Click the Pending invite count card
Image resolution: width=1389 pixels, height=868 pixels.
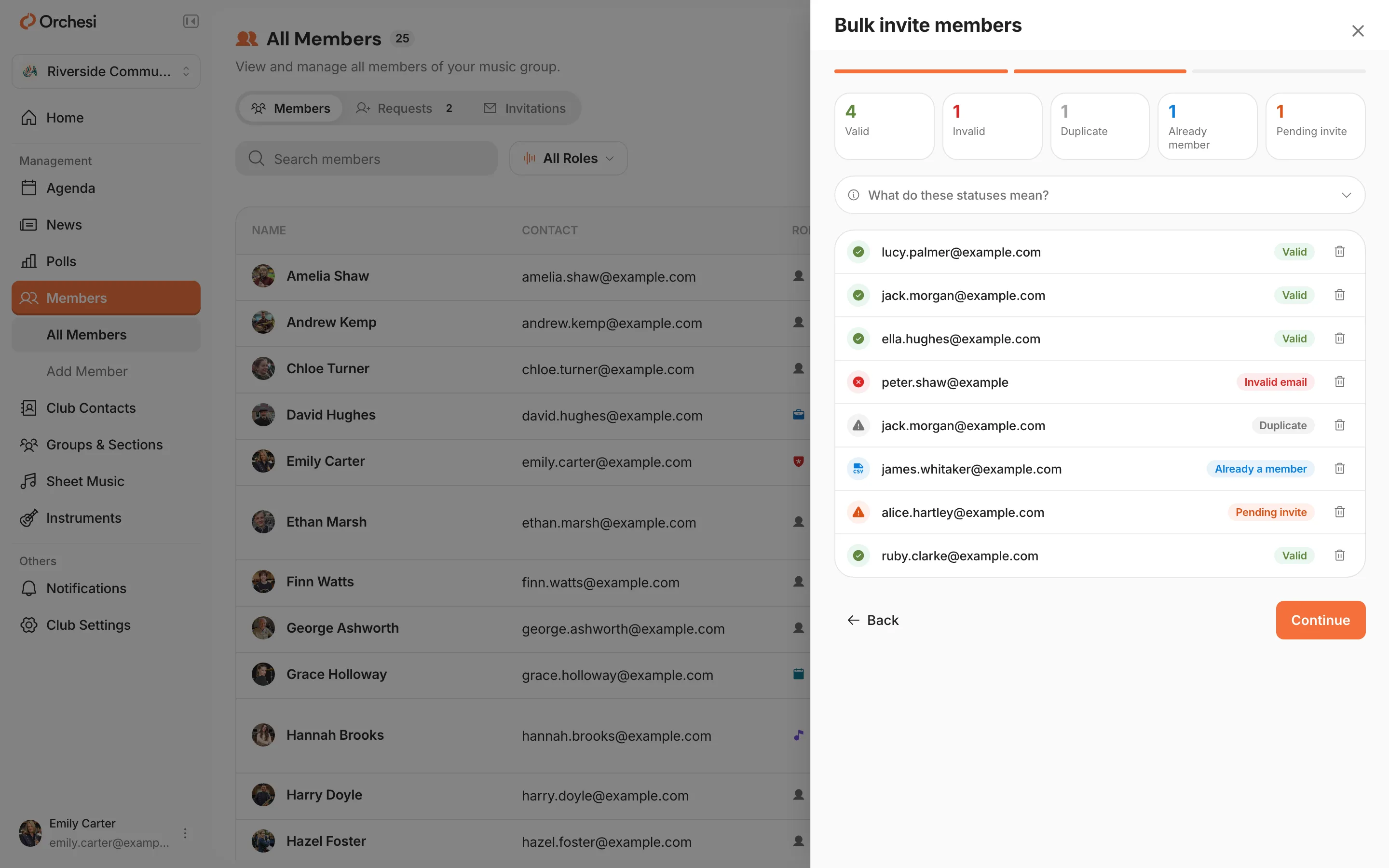[1315, 126]
